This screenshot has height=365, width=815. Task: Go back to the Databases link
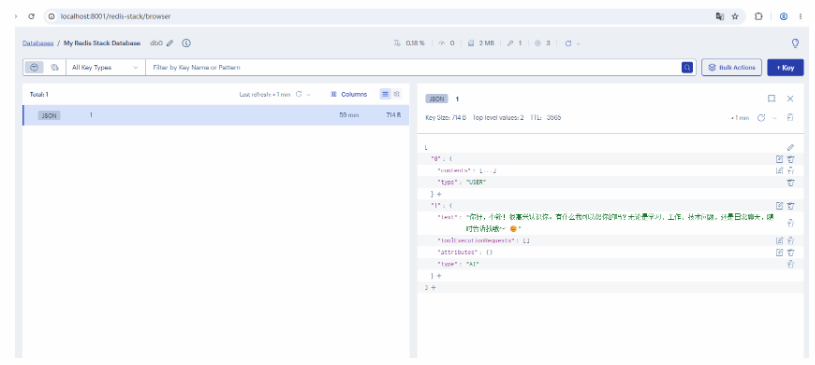37,44
